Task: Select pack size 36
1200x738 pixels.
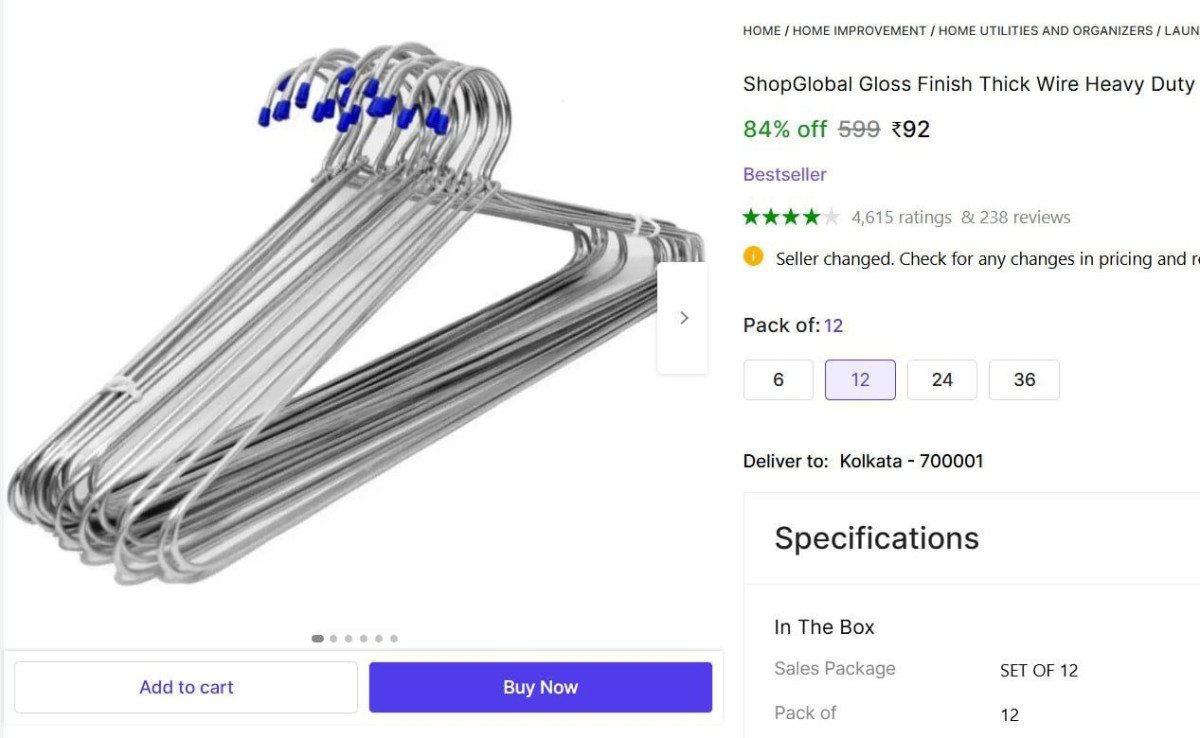Action: pyautogui.click(x=1024, y=380)
